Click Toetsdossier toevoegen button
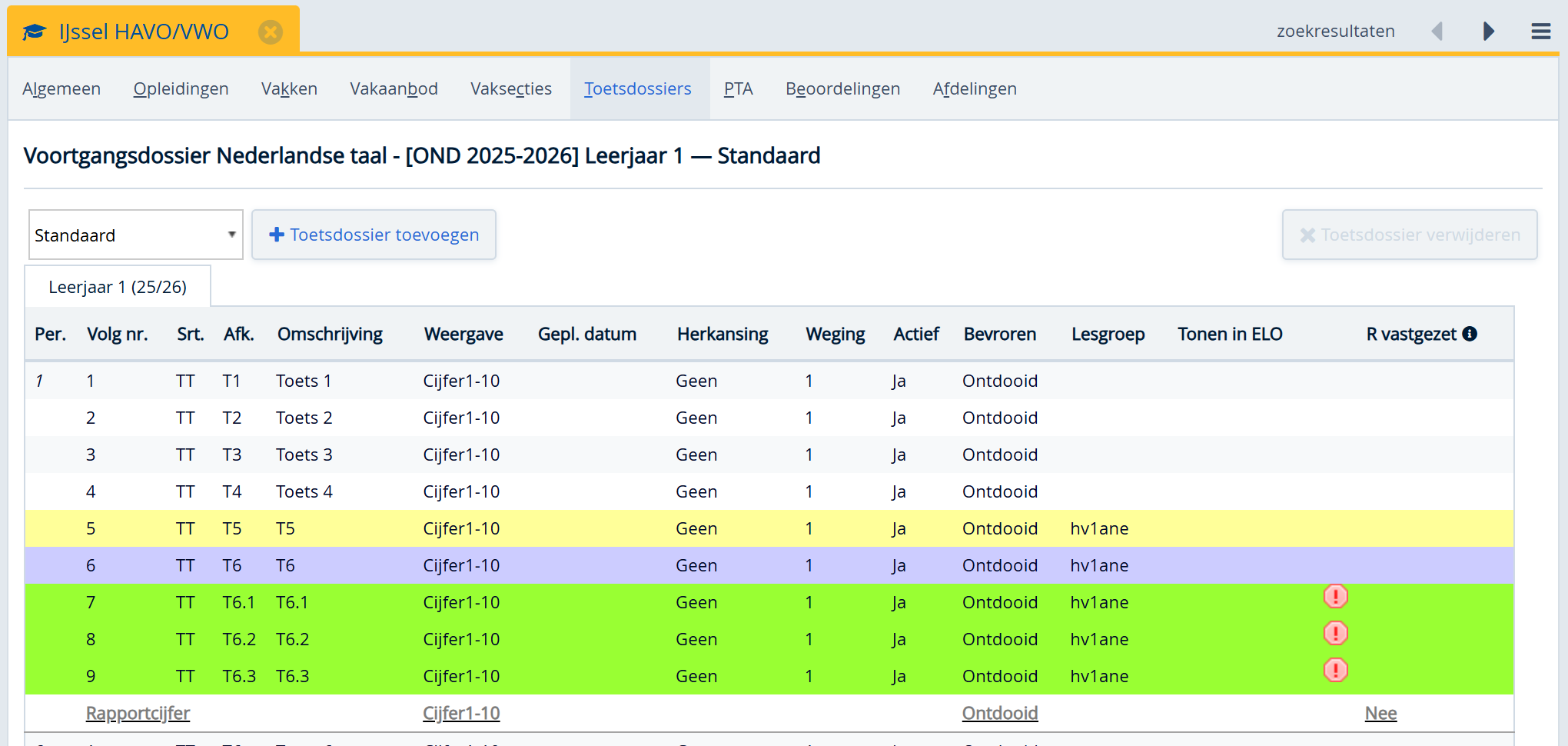1568x746 pixels. [374, 235]
